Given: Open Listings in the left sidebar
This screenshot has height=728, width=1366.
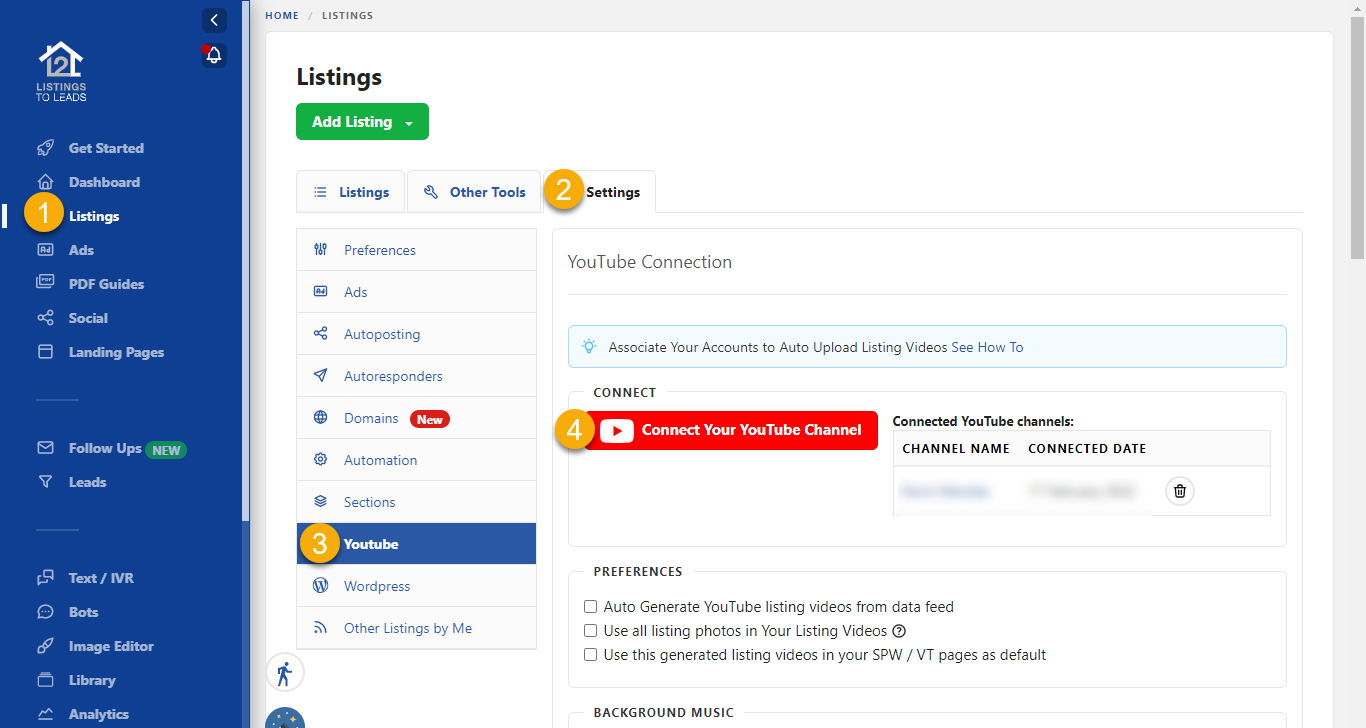Looking at the screenshot, I should 94,216.
